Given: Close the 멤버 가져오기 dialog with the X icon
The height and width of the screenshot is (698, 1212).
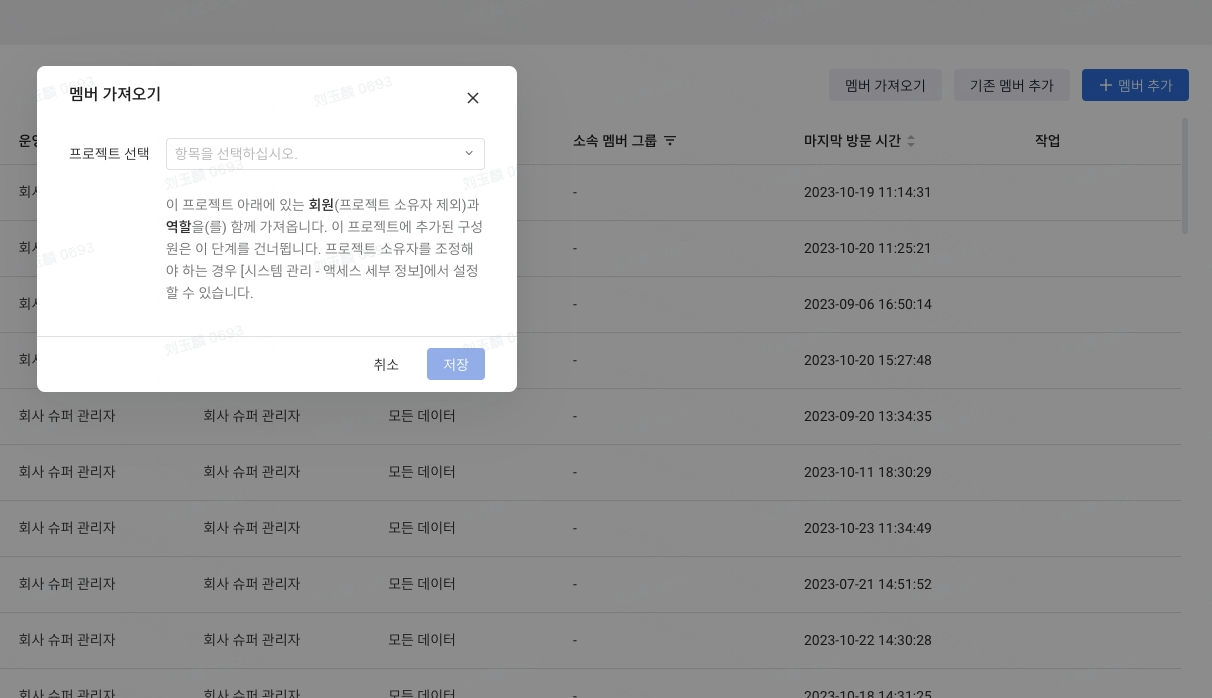Looking at the screenshot, I should coord(473,98).
